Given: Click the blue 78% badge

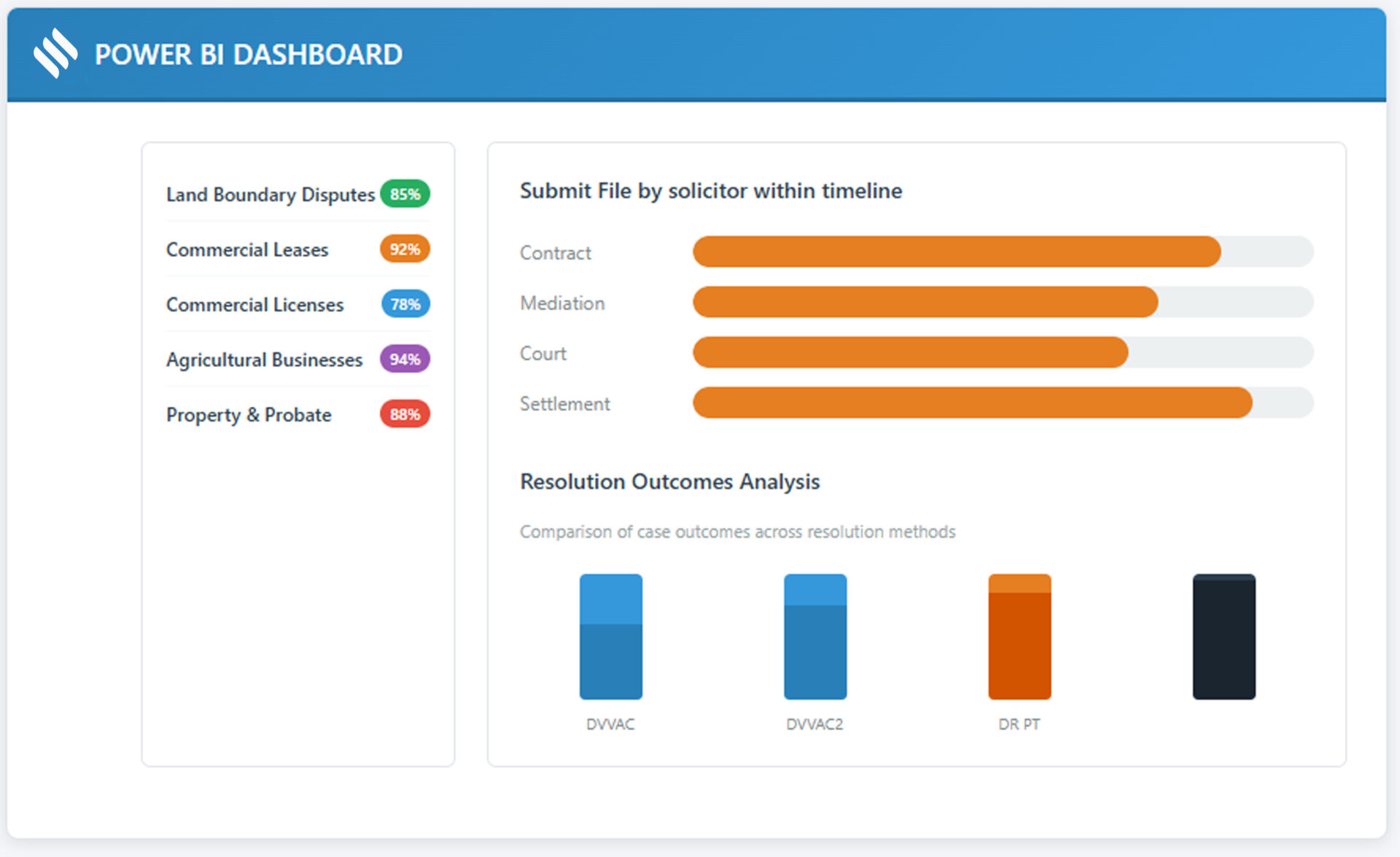Looking at the screenshot, I should [405, 304].
